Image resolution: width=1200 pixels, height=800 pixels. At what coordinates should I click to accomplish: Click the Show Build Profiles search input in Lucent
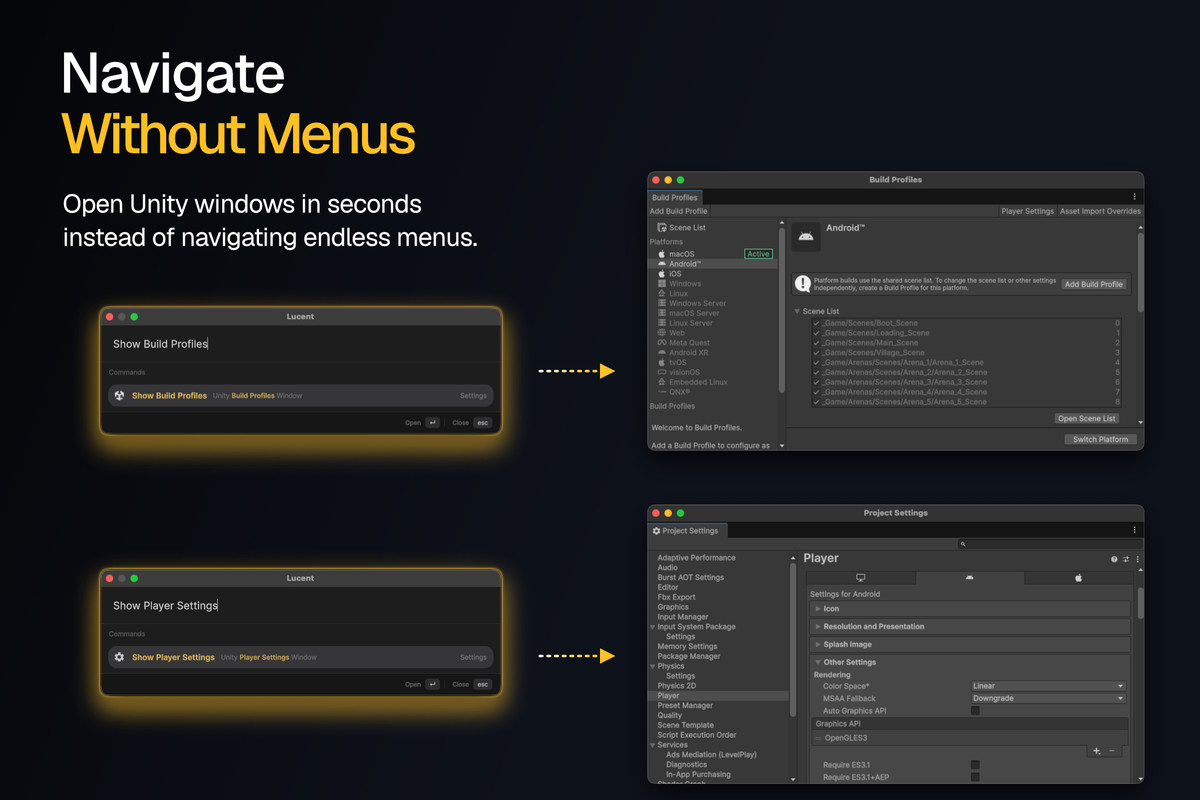click(x=300, y=344)
